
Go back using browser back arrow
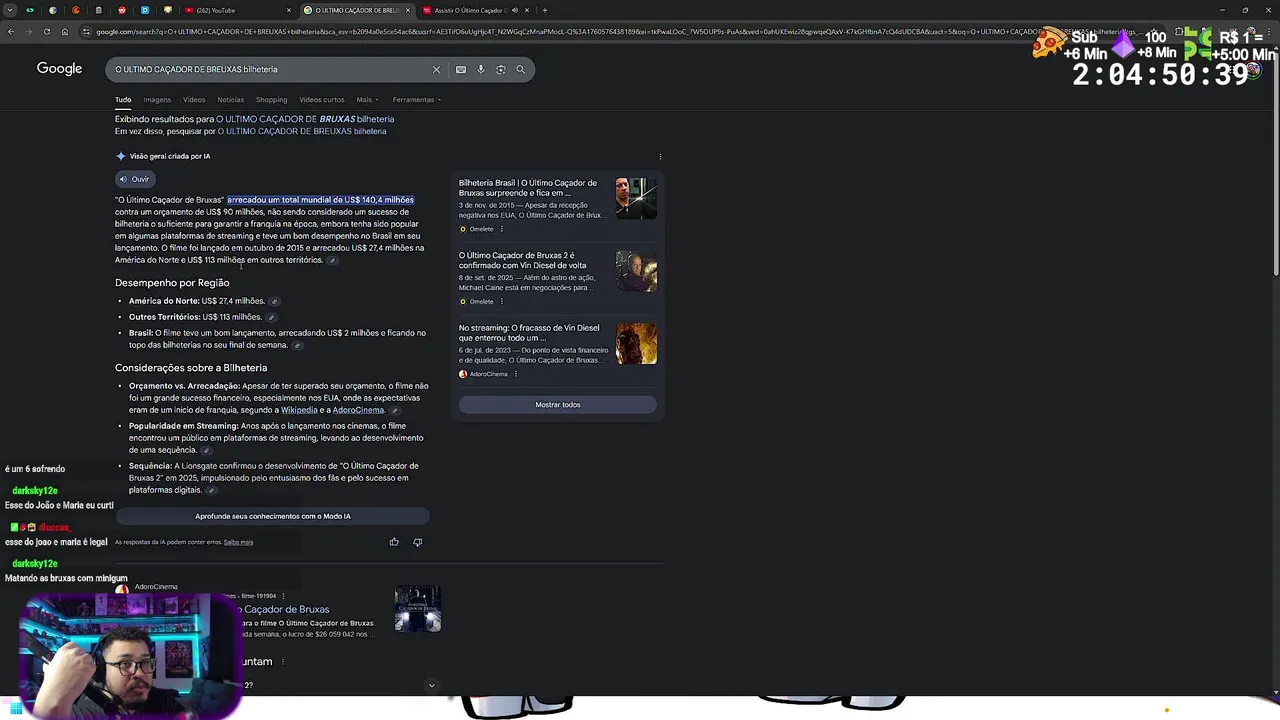coord(10,31)
